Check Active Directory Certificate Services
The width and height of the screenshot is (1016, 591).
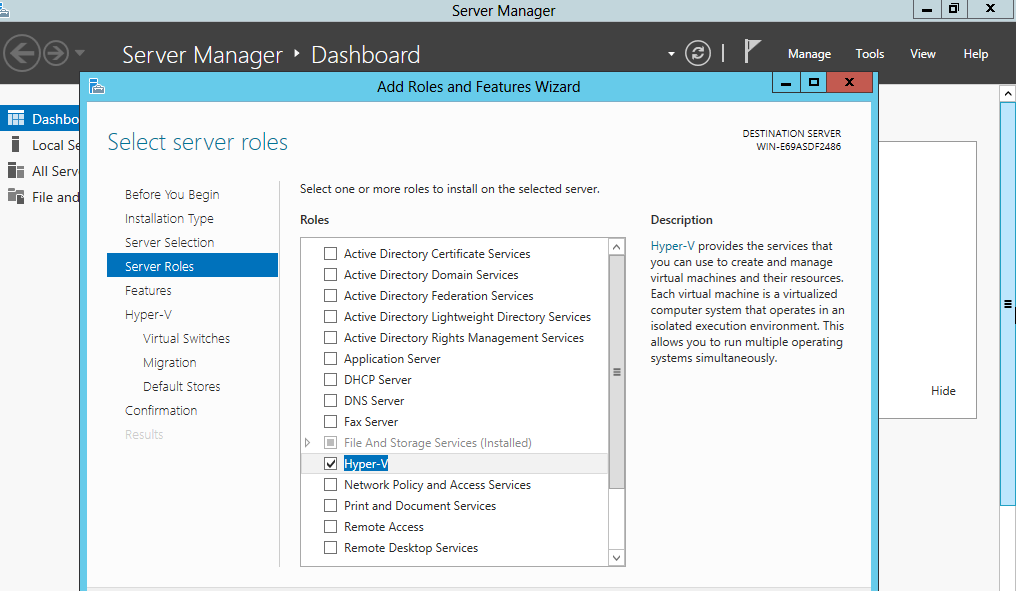[330, 253]
